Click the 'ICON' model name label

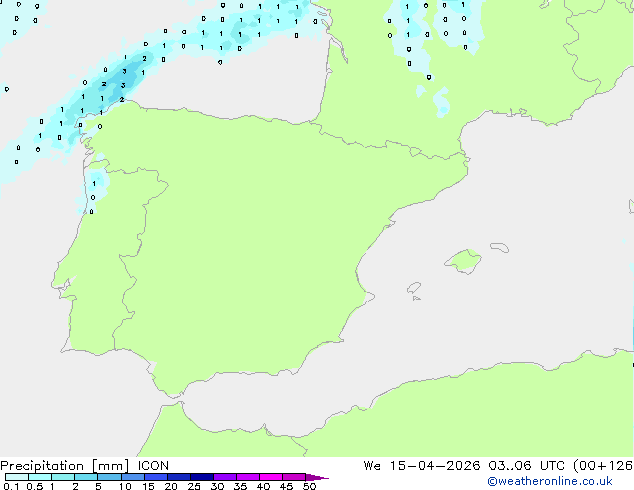coord(153,466)
